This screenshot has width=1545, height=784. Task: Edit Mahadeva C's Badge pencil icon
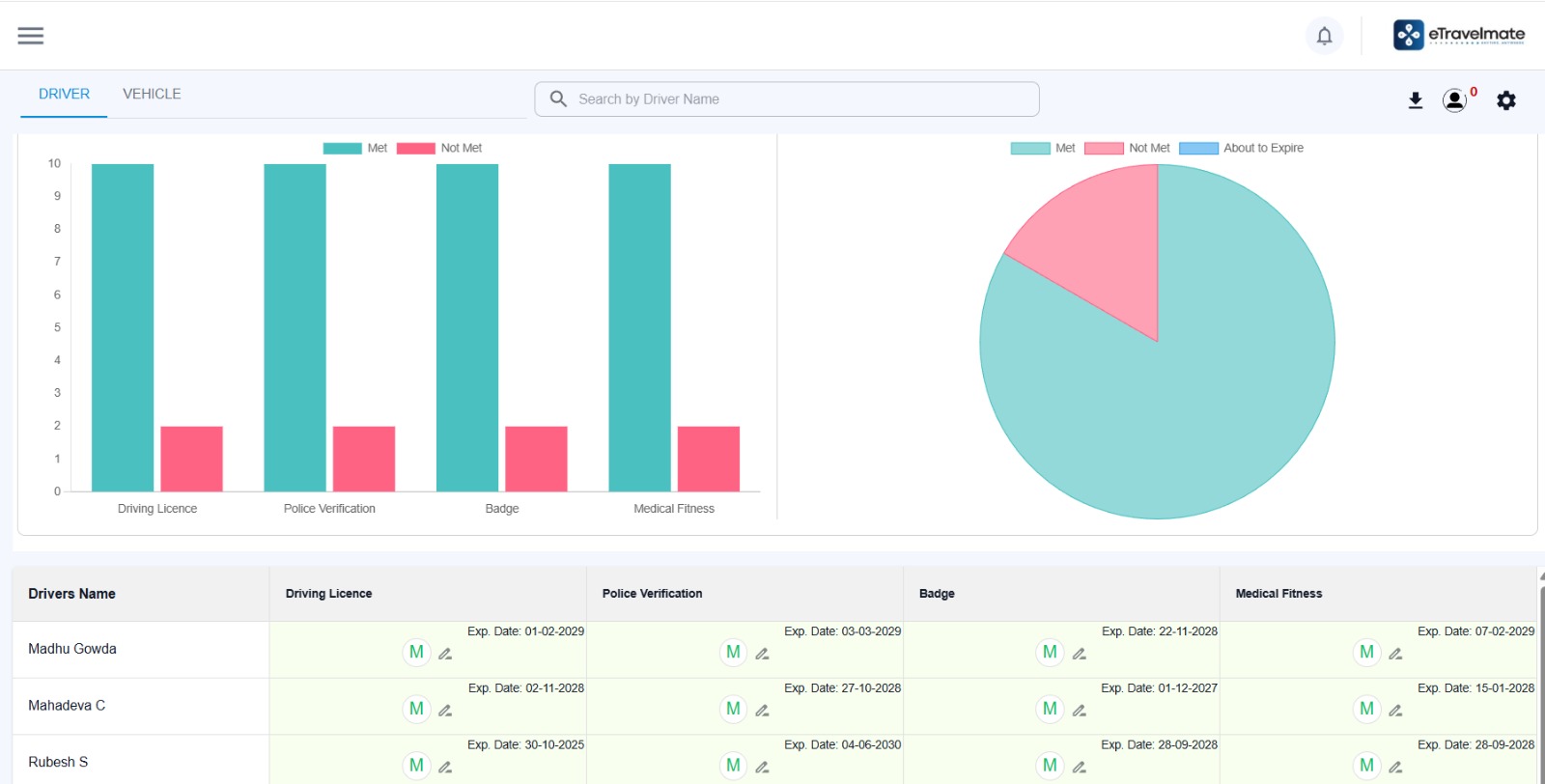[x=1080, y=711]
